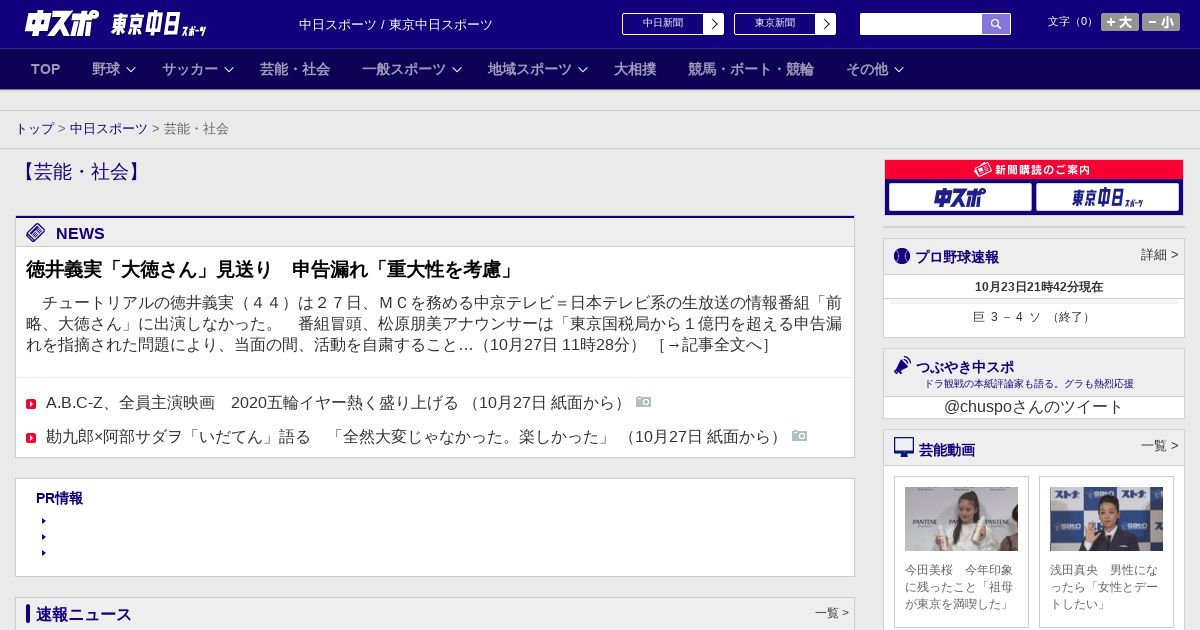
Task: Increase font size with ＋大 button
Action: pyautogui.click(x=1120, y=22)
